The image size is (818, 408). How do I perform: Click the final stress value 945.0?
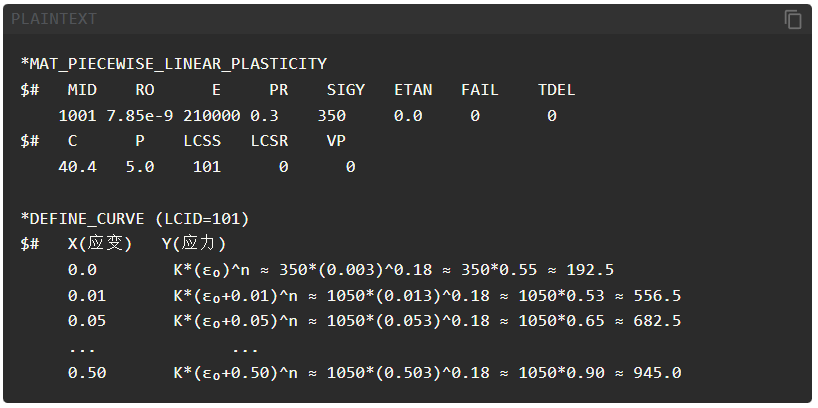pyautogui.click(x=657, y=373)
